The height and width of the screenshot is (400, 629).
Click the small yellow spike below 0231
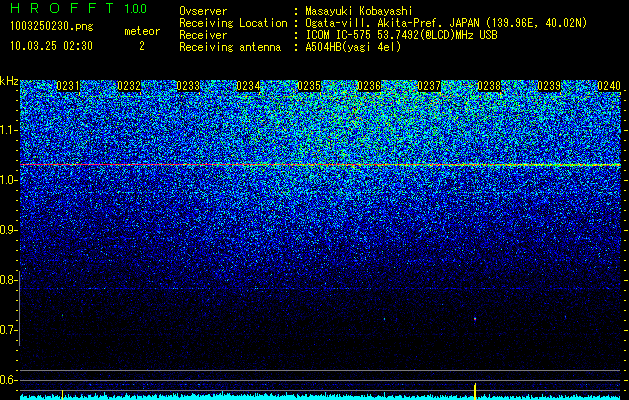coord(62,394)
